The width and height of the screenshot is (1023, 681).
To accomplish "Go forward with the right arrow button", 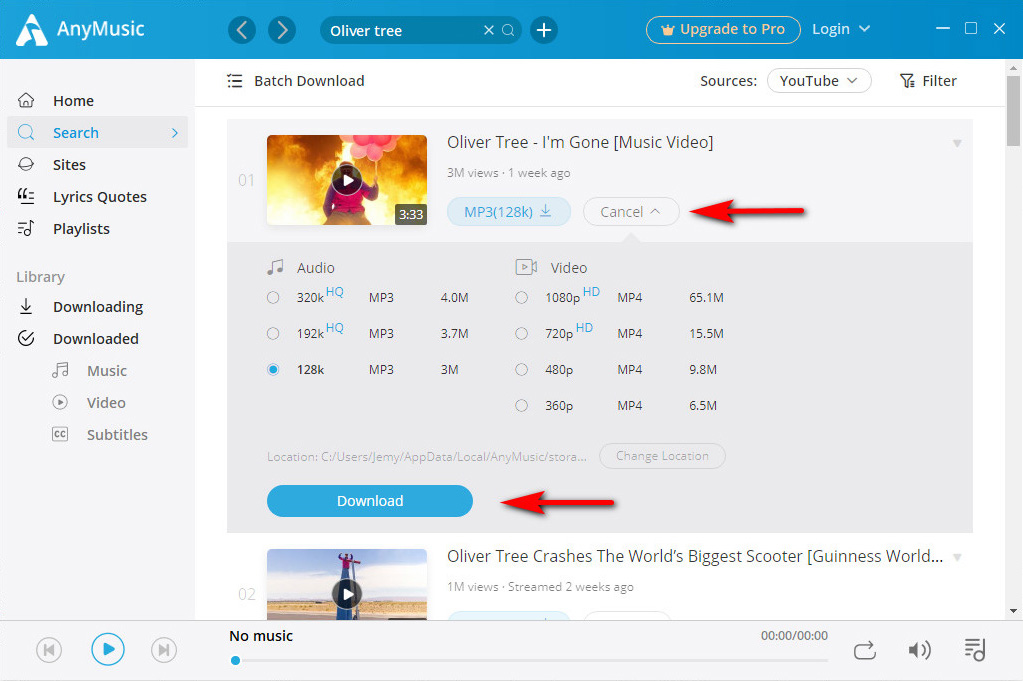I will 282,30.
